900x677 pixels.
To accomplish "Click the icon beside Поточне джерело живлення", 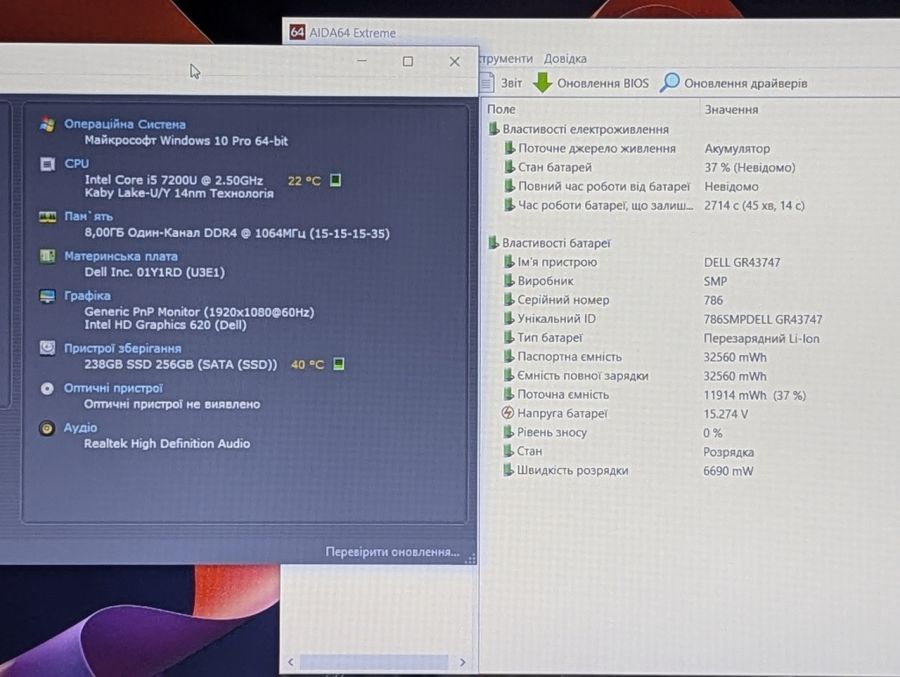I will [509, 148].
